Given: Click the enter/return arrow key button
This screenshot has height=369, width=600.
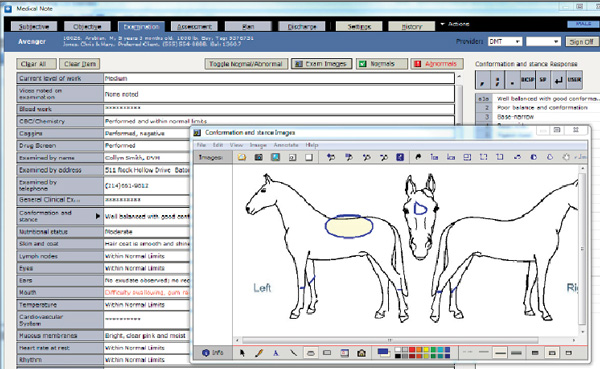Looking at the screenshot, I should coord(558,80).
